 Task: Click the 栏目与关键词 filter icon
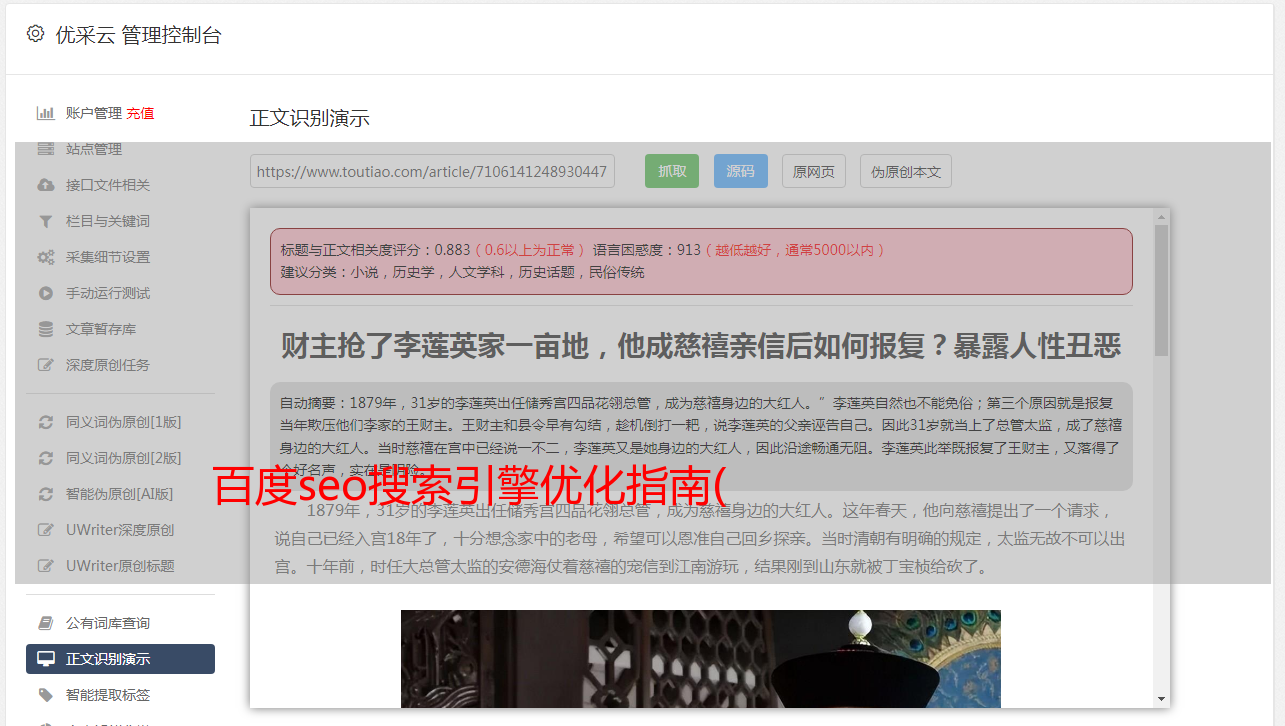(x=45, y=221)
